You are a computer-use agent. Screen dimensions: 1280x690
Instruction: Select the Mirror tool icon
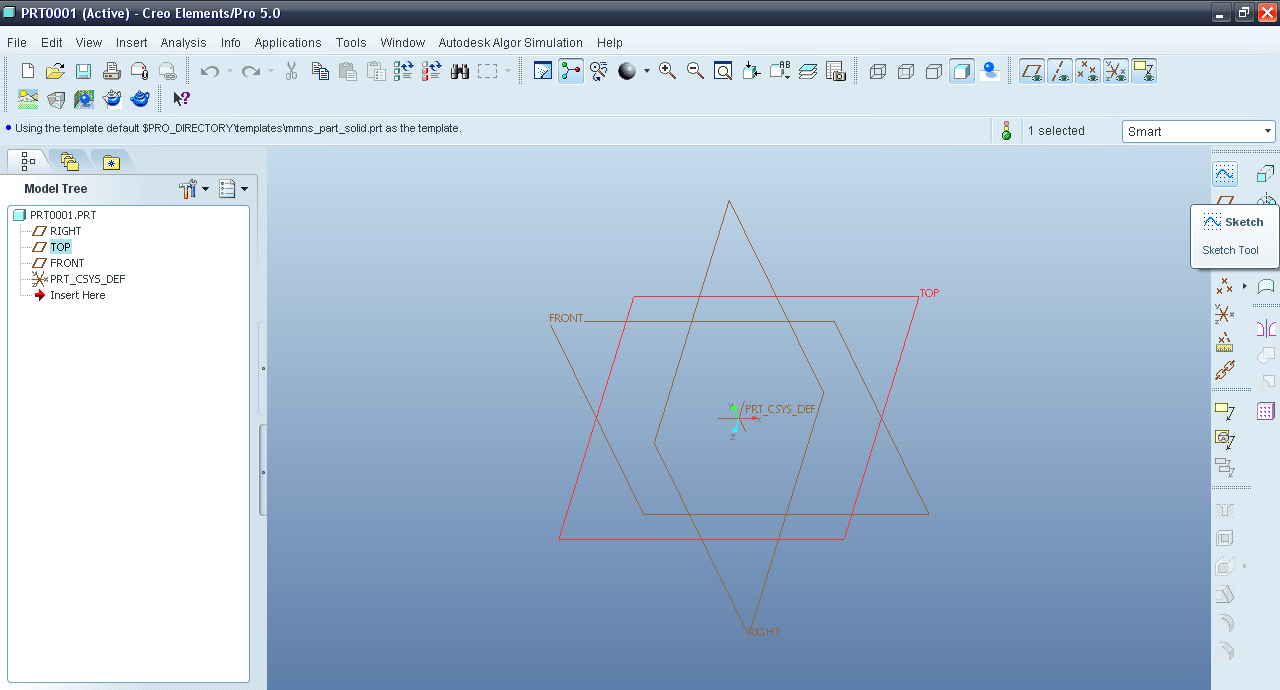pos(1266,329)
